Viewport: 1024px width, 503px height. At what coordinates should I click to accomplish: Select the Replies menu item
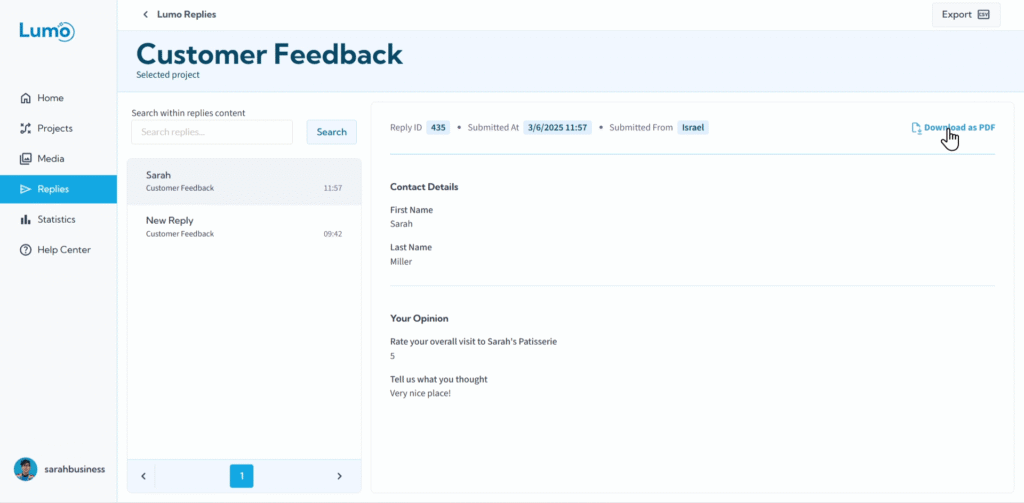58,189
